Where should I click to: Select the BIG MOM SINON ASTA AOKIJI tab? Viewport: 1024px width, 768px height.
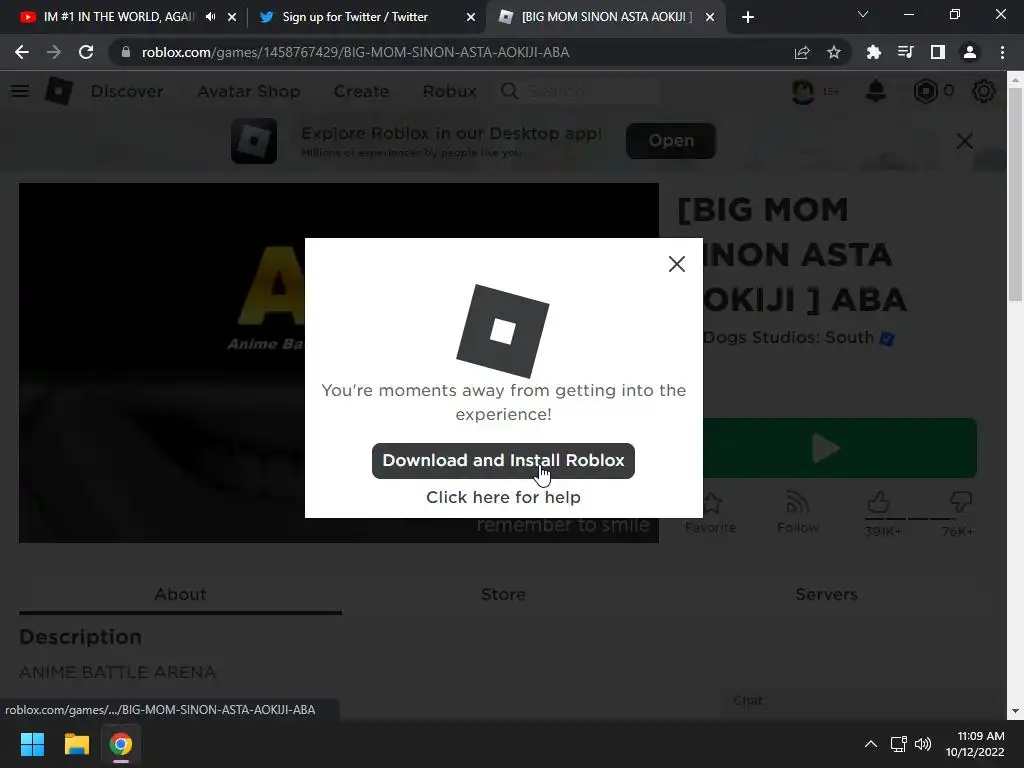point(606,17)
